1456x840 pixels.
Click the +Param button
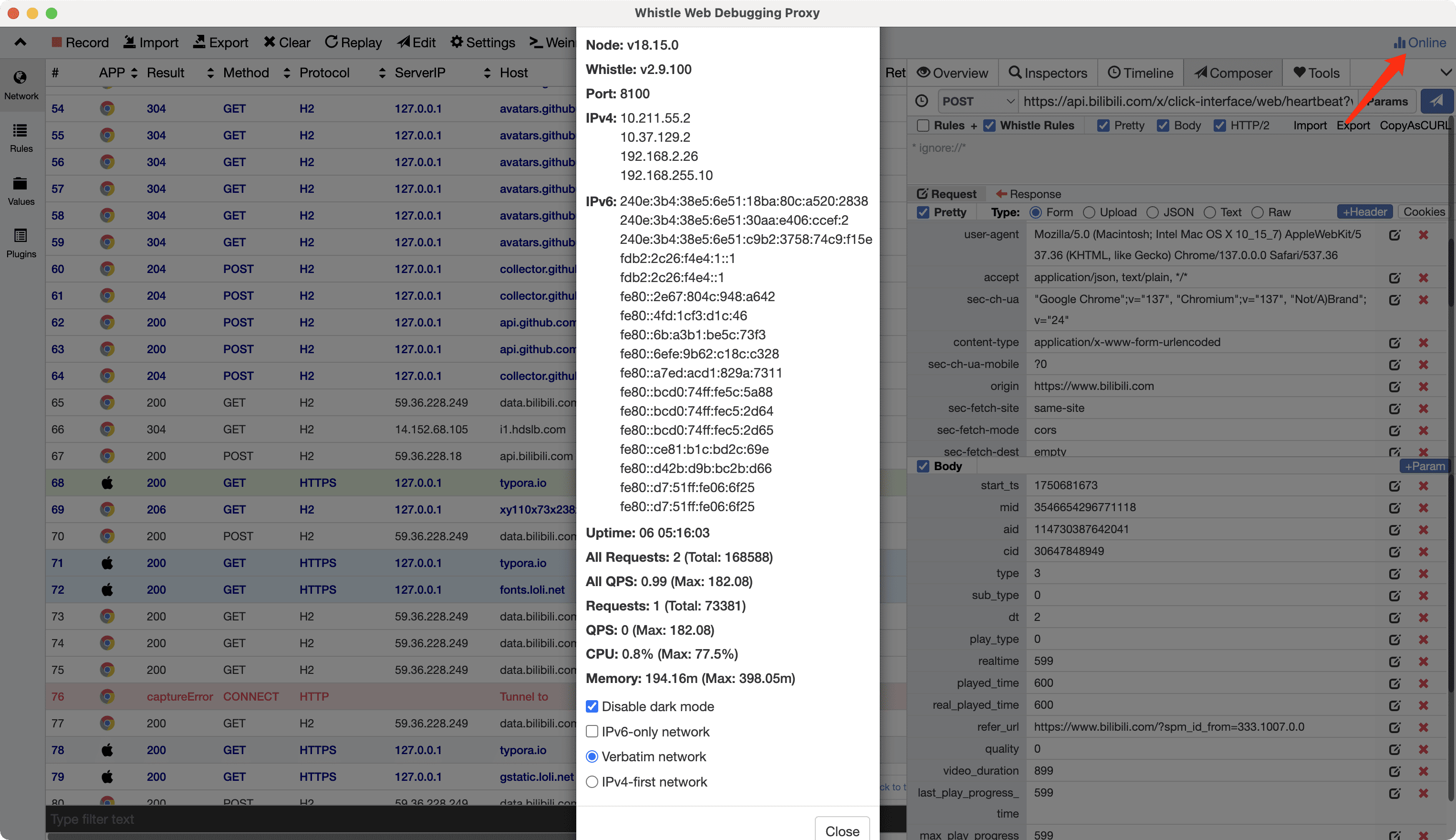pos(1425,466)
